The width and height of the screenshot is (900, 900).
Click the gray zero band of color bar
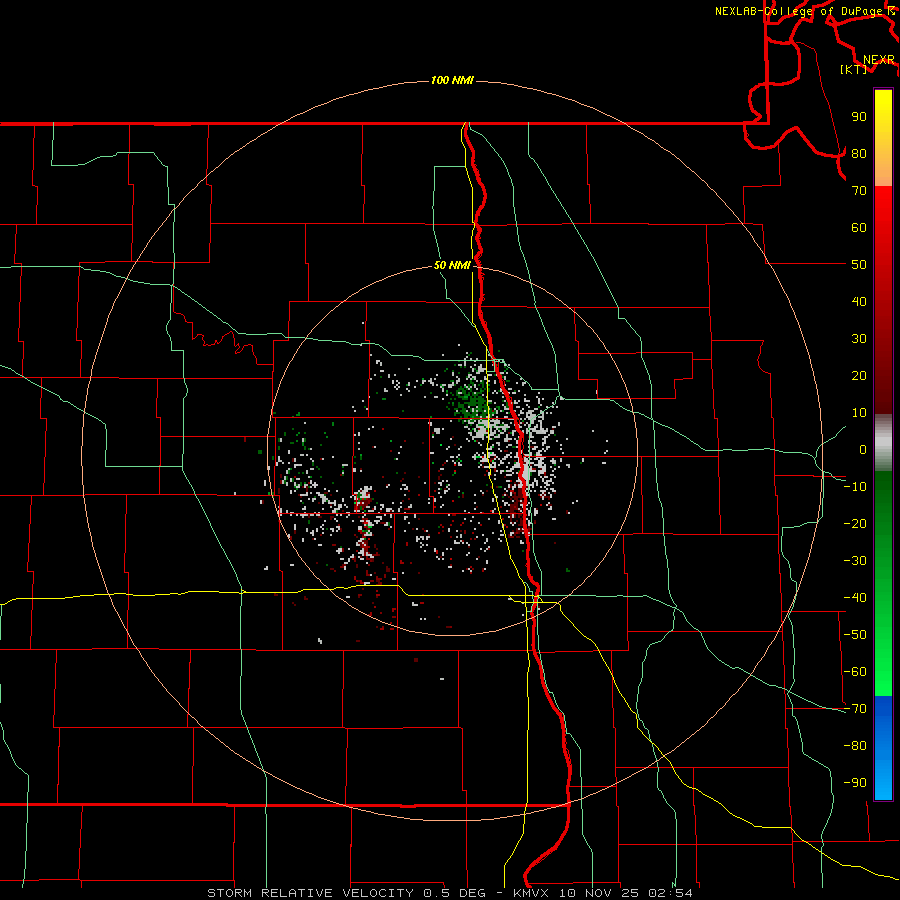[883, 443]
